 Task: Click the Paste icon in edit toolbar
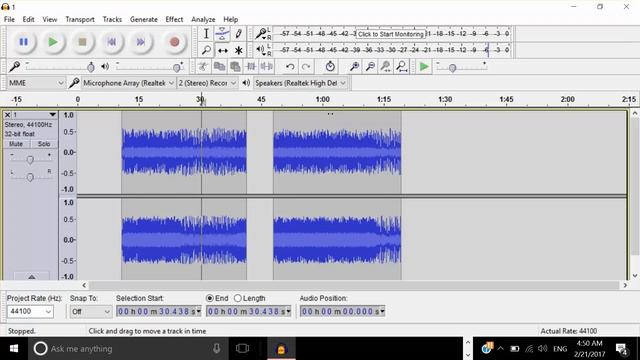(235, 66)
